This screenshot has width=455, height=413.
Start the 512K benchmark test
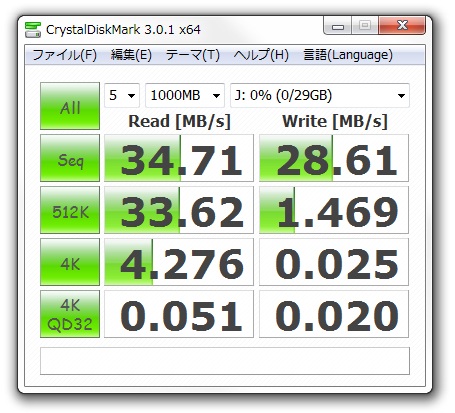[70, 210]
